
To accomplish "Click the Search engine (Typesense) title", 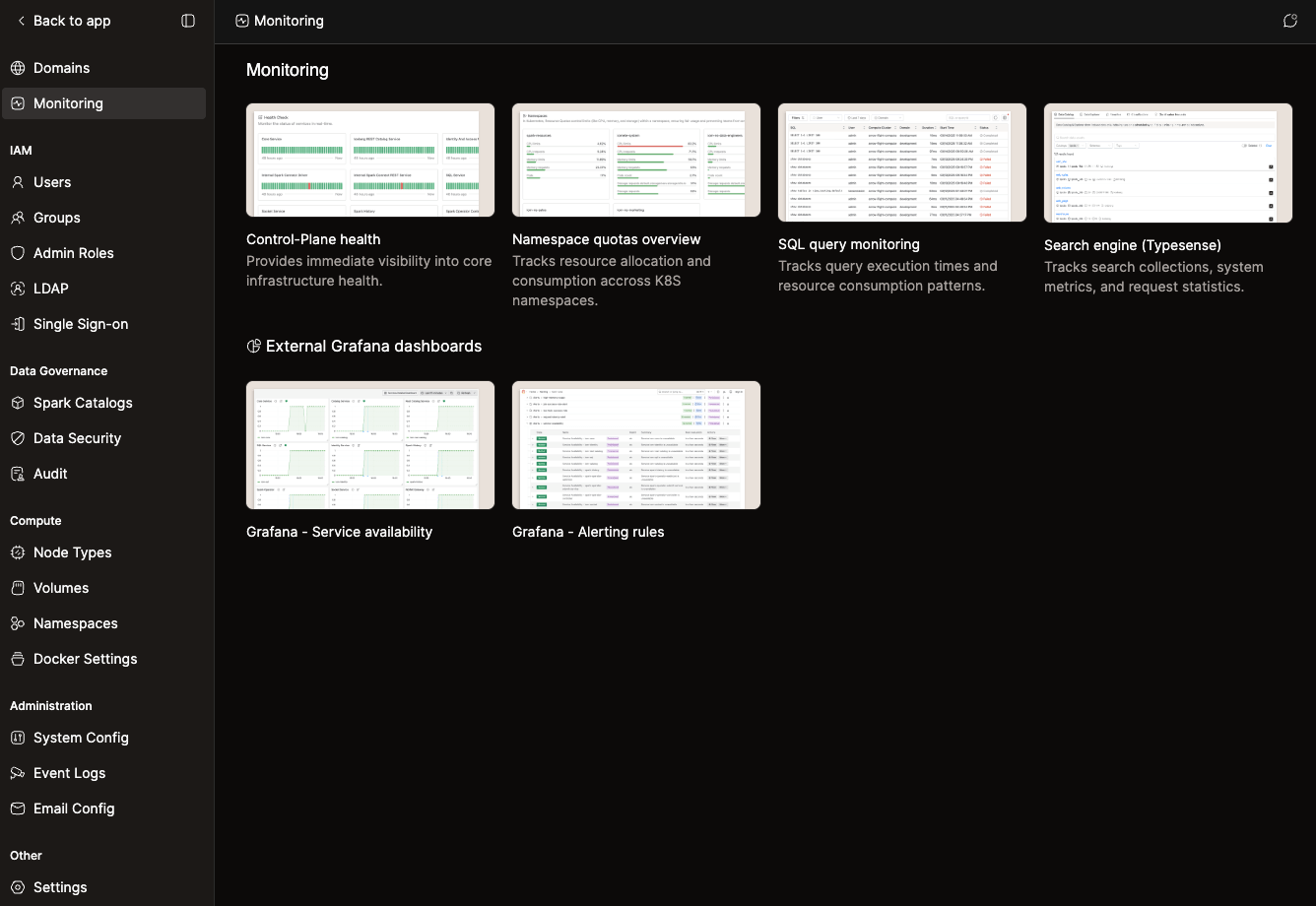I will click(1133, 245).
